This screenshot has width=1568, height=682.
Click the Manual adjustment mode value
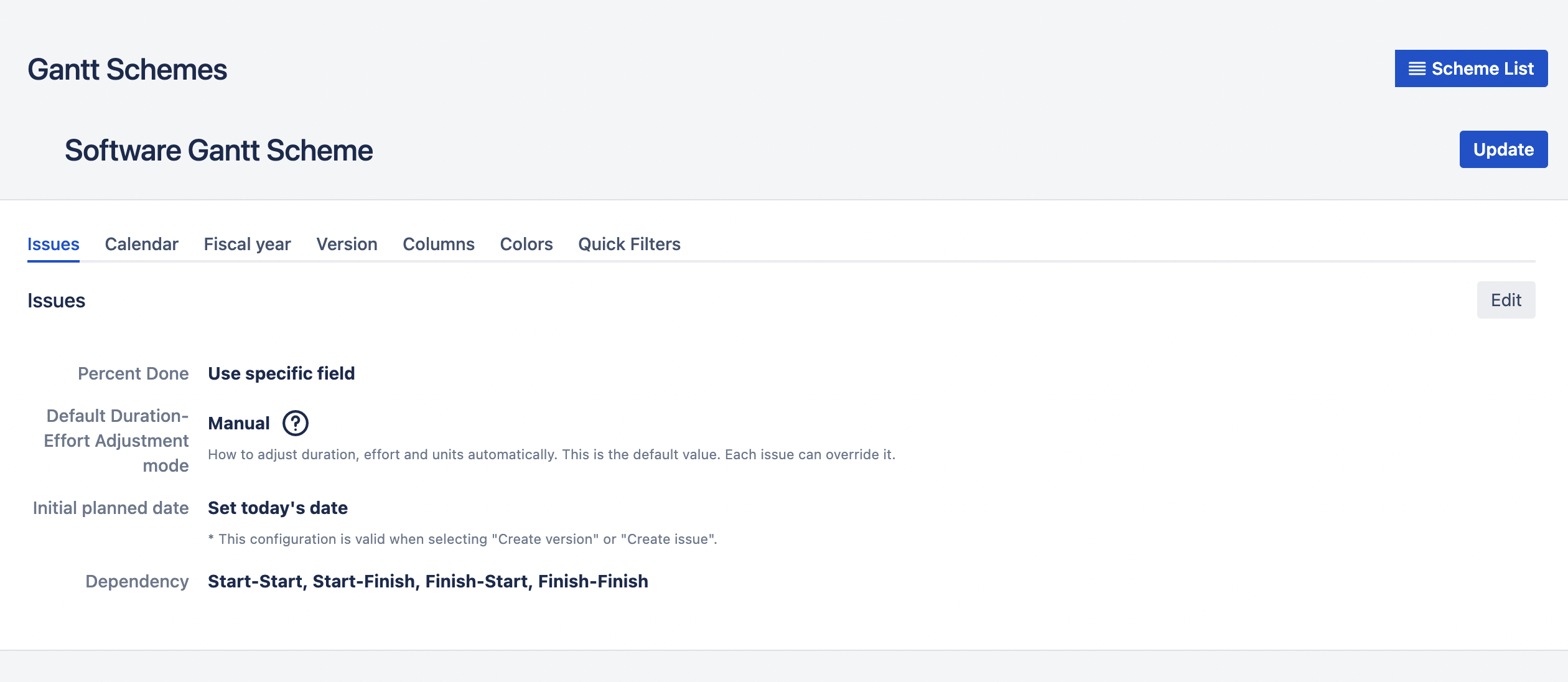point(238,424)
